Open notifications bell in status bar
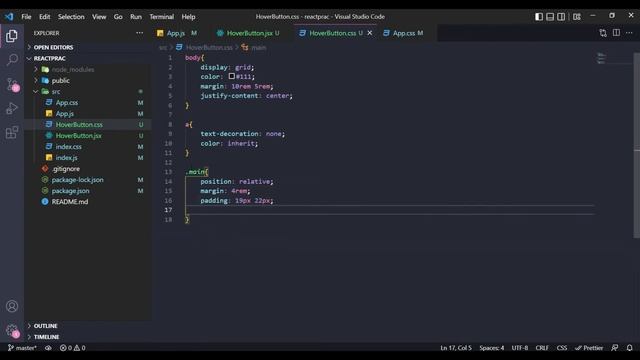The height and width of the screenshot is (360, 640). 629,348
